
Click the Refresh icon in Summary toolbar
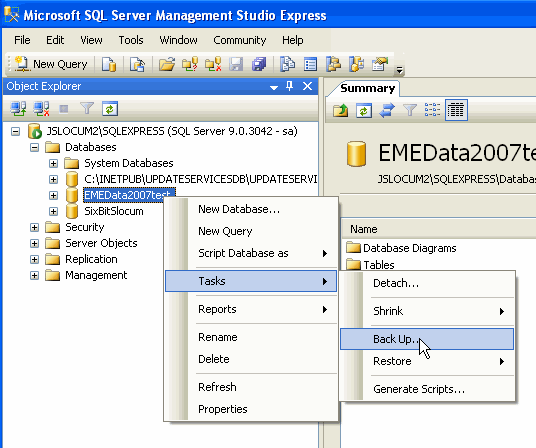tap(364, 110)
